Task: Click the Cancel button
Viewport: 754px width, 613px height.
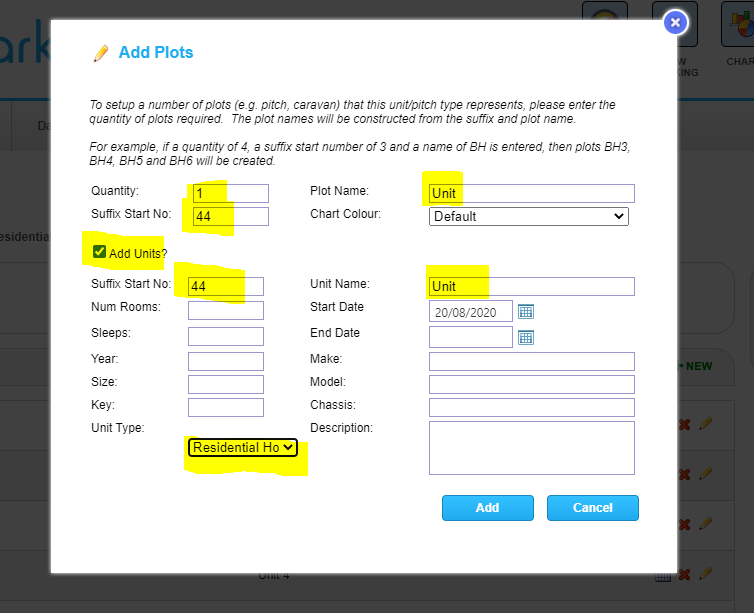Action: (592, 508)
